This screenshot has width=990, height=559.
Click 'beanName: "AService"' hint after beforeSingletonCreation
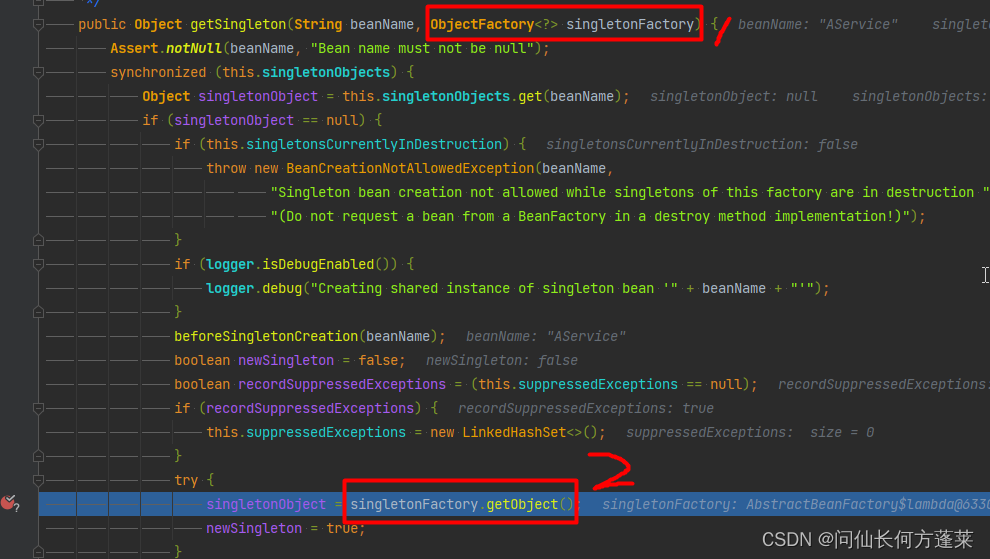546,337
